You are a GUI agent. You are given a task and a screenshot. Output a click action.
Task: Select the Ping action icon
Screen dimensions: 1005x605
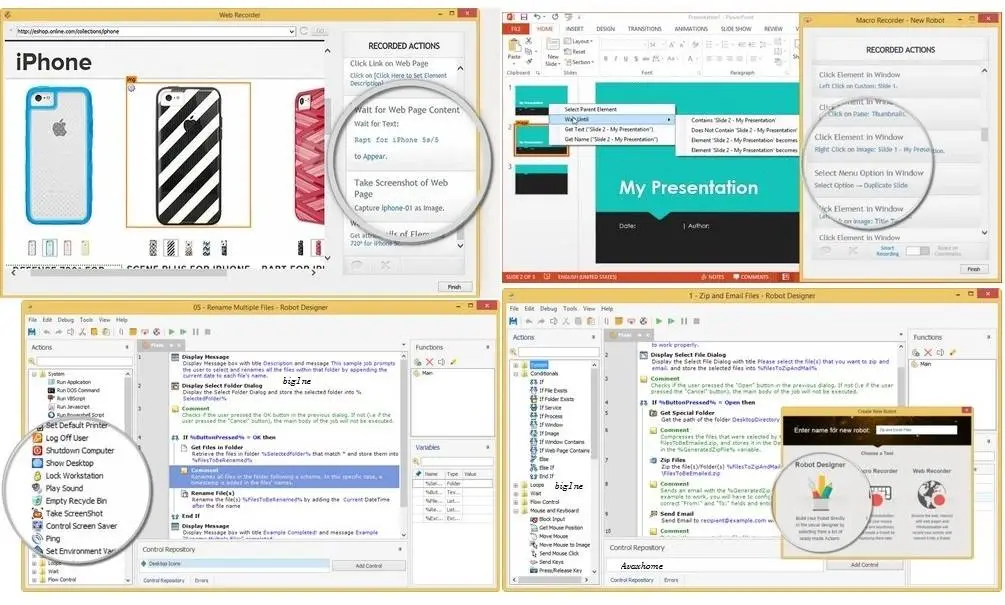pyautogui.click(x=37, y=538)
